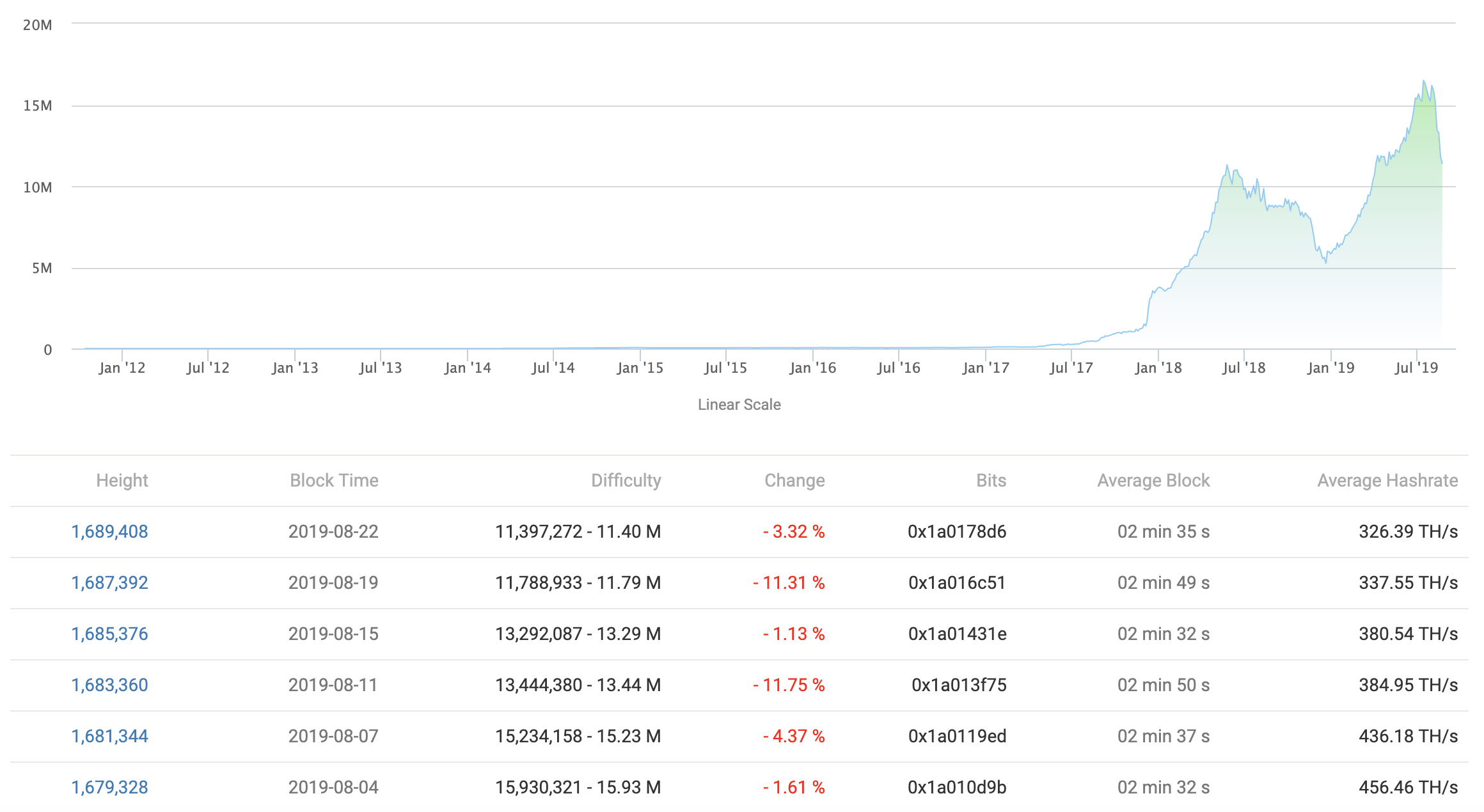Click the 0x1a0178d6 bits value

[957, 531]
